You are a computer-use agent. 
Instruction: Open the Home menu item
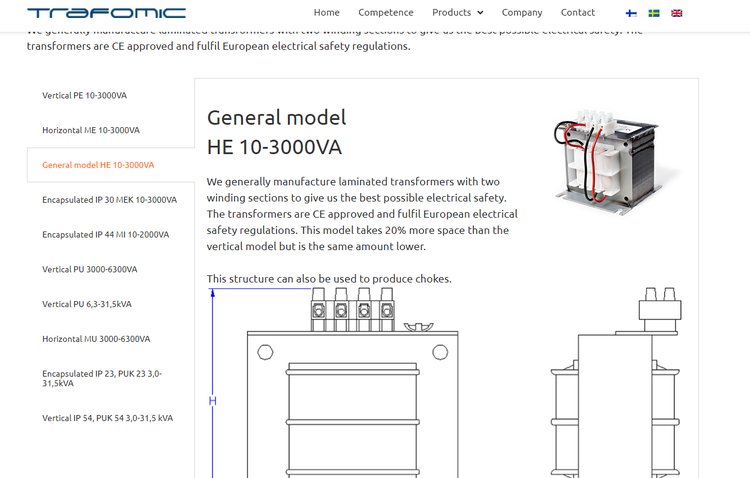click(x=326, y=13)
